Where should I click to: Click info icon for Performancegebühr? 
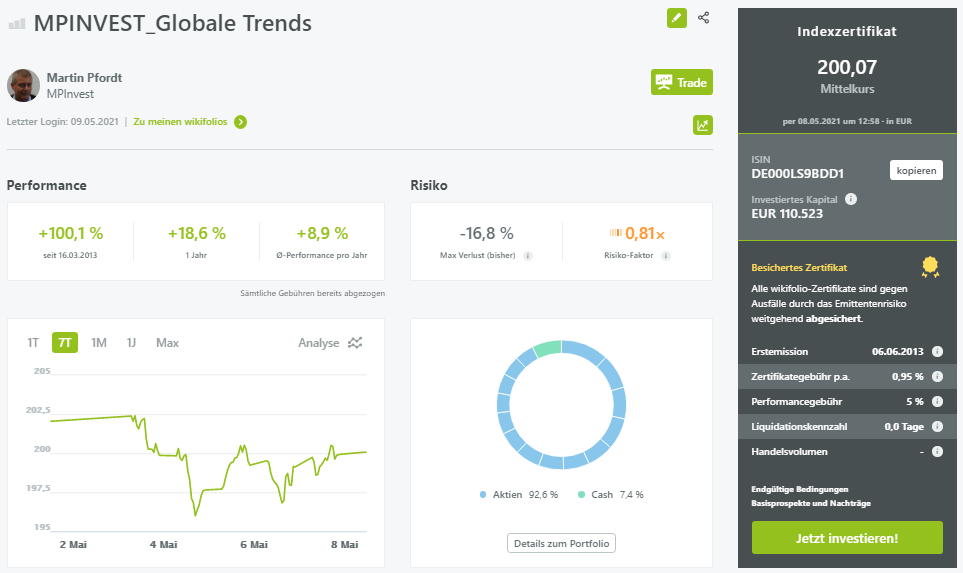click(937, 401)
